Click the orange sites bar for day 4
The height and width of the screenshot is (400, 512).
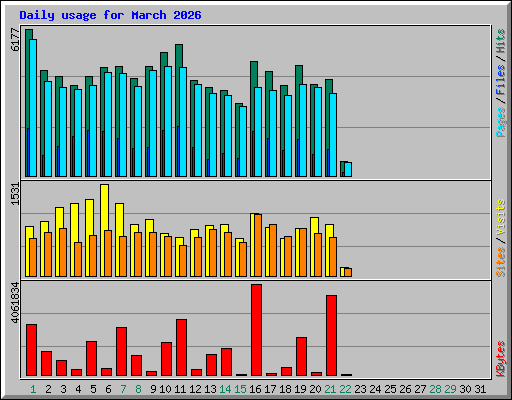pyautogui.click(x=78, y=259)
